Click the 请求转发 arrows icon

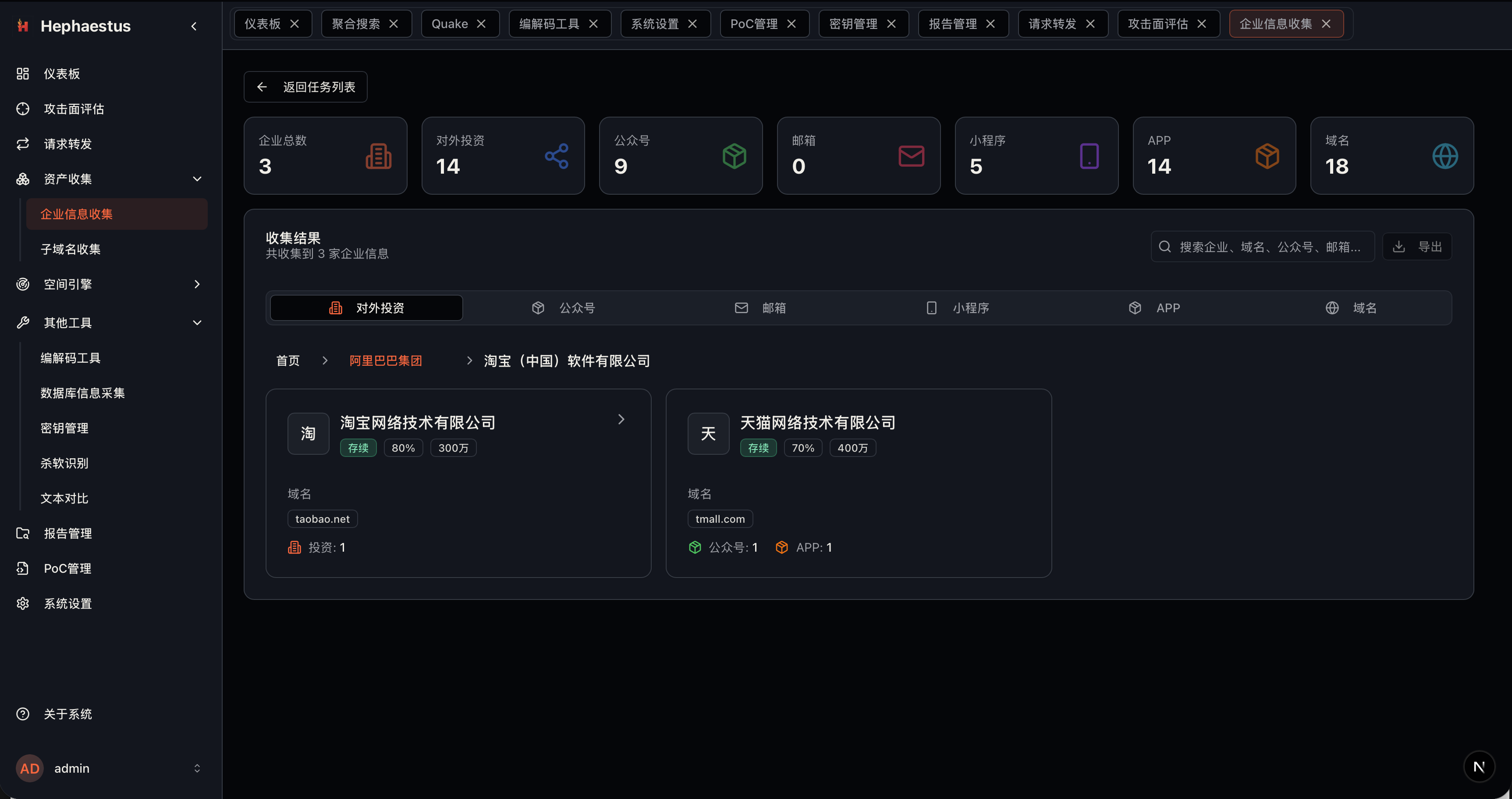coord(22,143)
